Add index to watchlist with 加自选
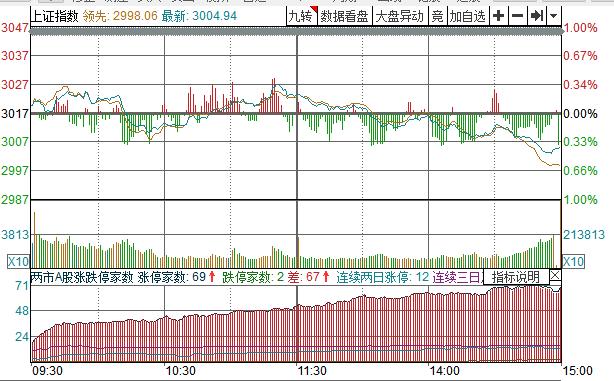614x381 pixels. (x=468, y=16)
